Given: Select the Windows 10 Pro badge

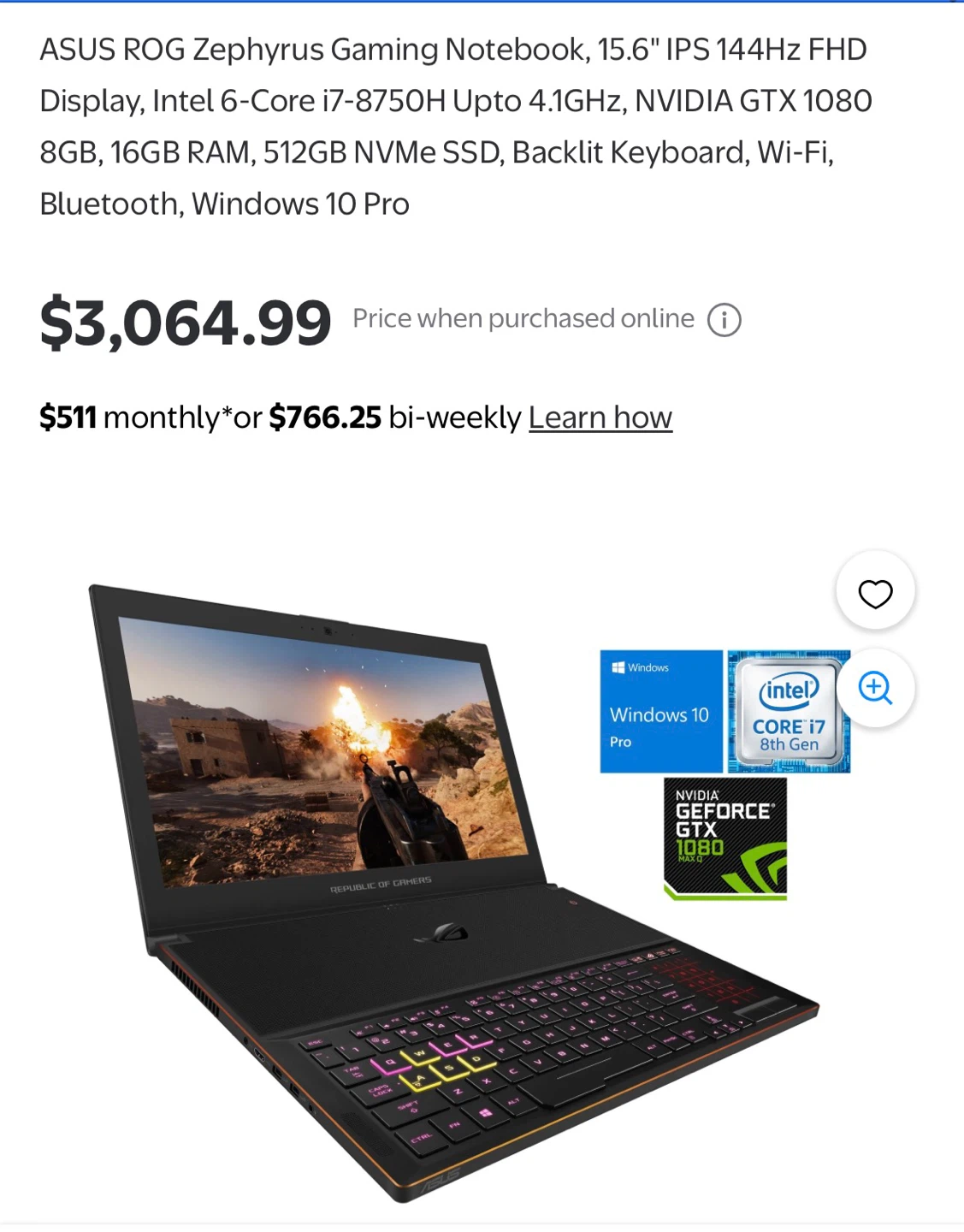Looking at the screenshot, I should 661,712.
